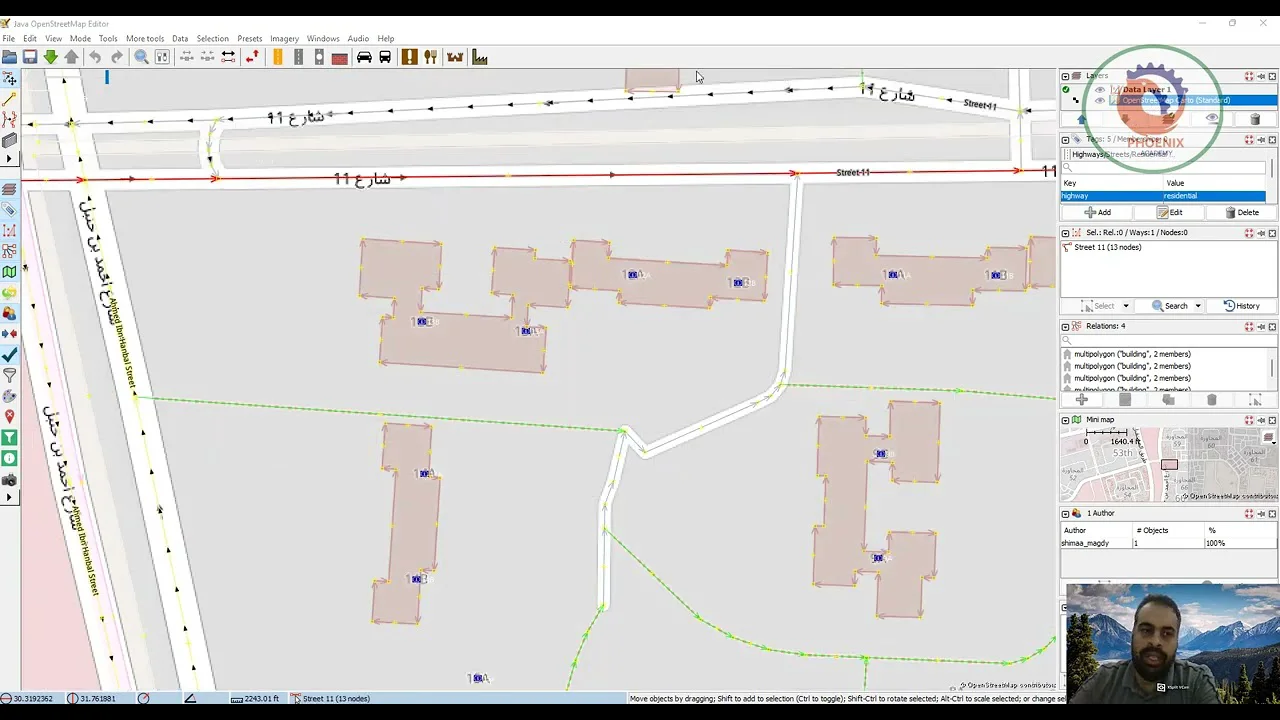Screen dimensions: 1280x720
Task: Open the Presets menu
Action: pyautogui.click(x=250, y=39)
